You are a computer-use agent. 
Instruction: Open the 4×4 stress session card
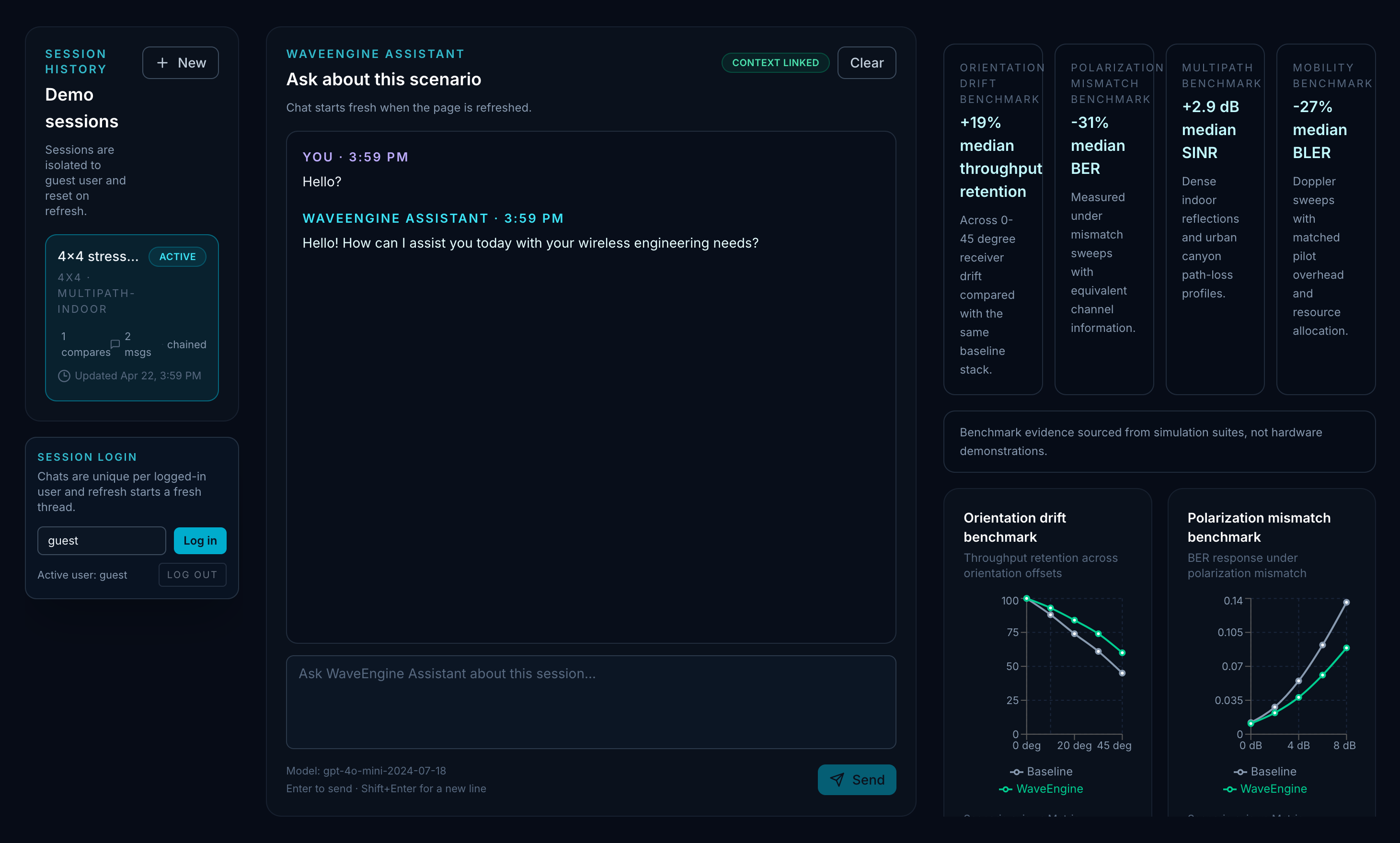132,318
